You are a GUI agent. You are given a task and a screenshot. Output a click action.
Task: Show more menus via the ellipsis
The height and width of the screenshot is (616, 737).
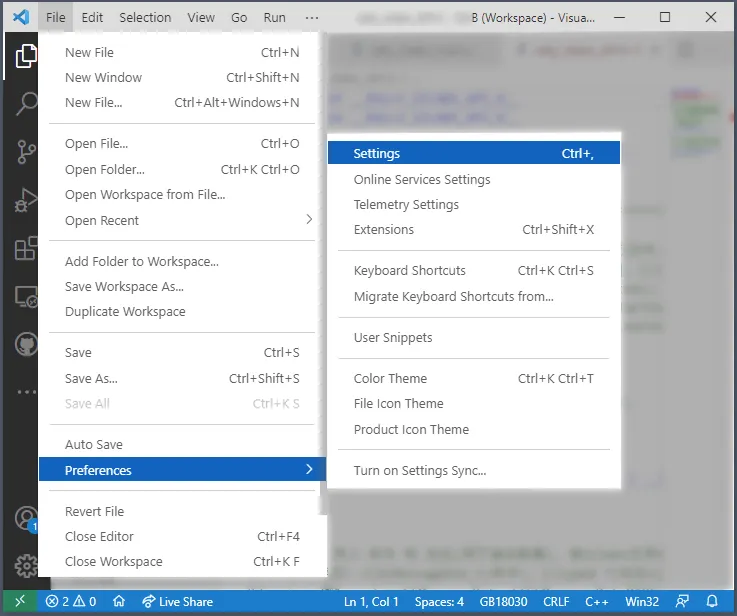[x=312, y=17]
